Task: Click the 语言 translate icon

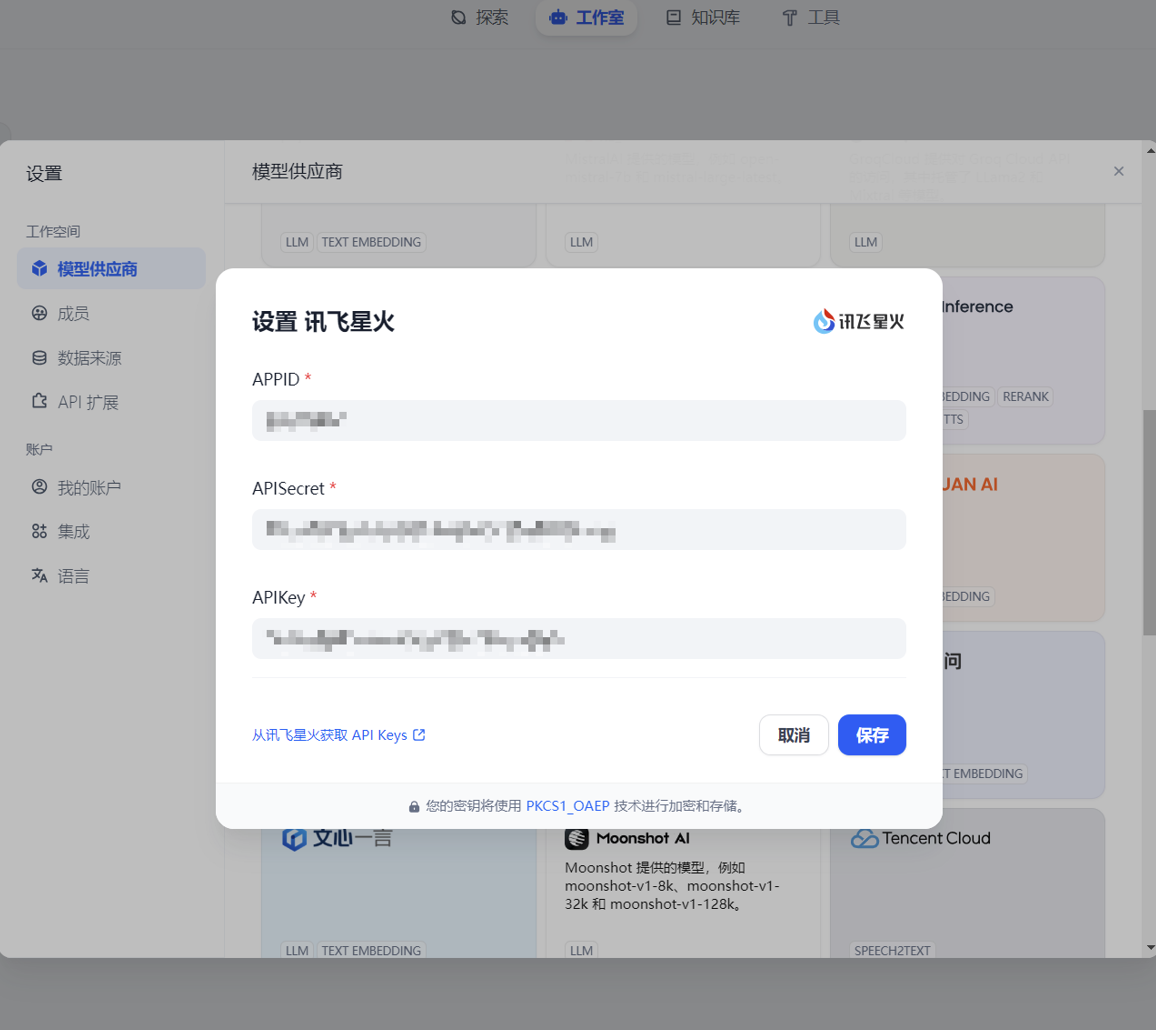Action: (x=40, y=575)
